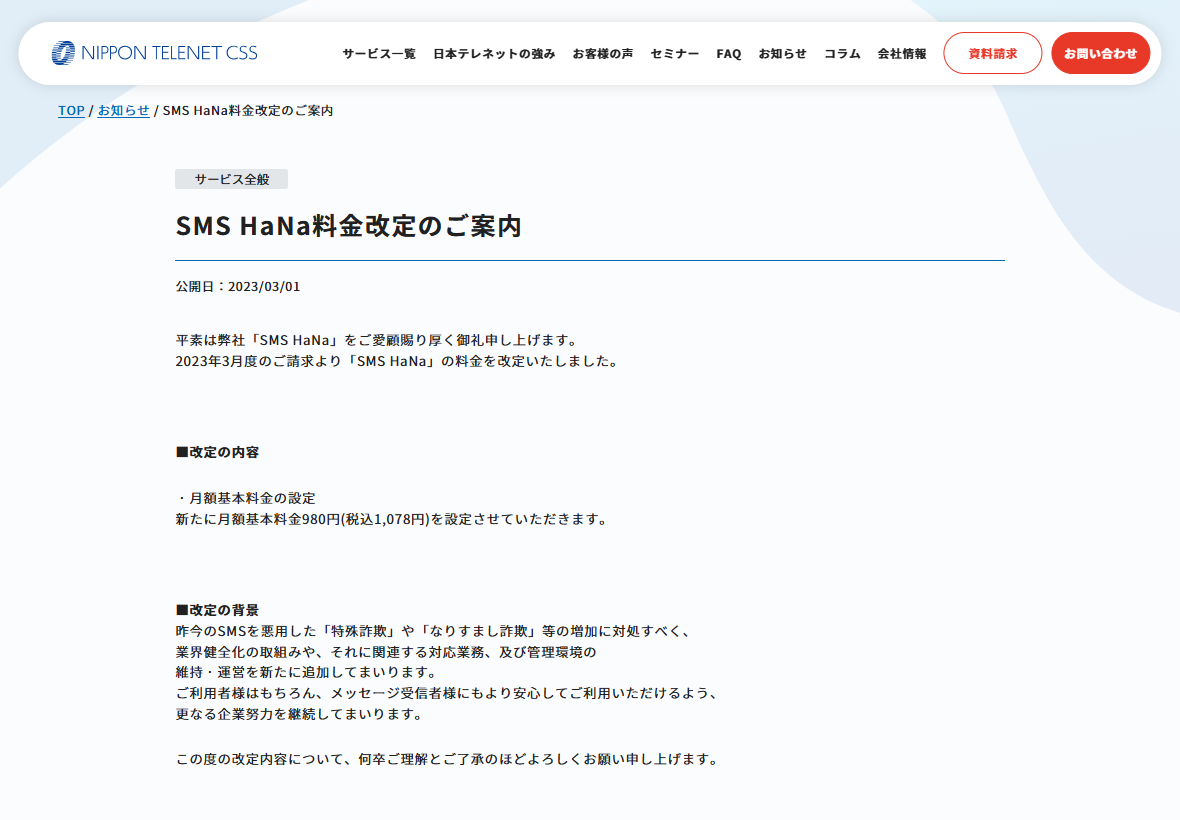Click the ・月額基本料金の設定 line
Viewport: 1180px width, 820px height.
pos(246,498)
